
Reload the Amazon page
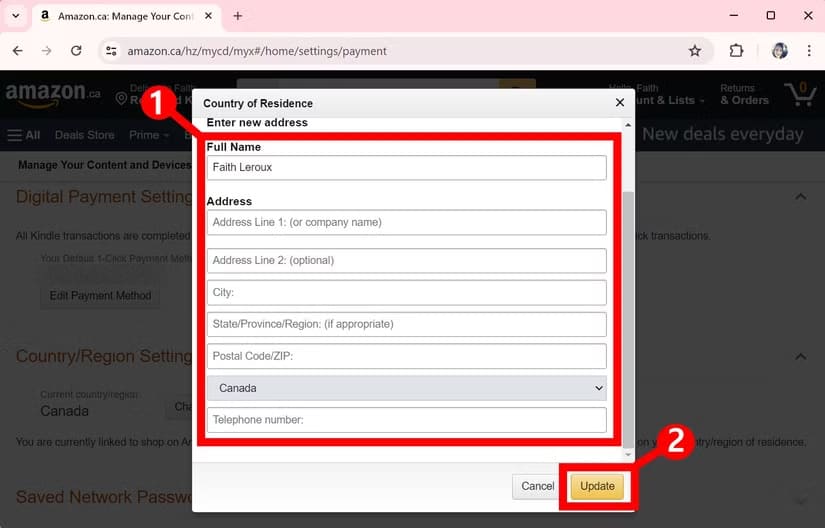pos(76,51)
